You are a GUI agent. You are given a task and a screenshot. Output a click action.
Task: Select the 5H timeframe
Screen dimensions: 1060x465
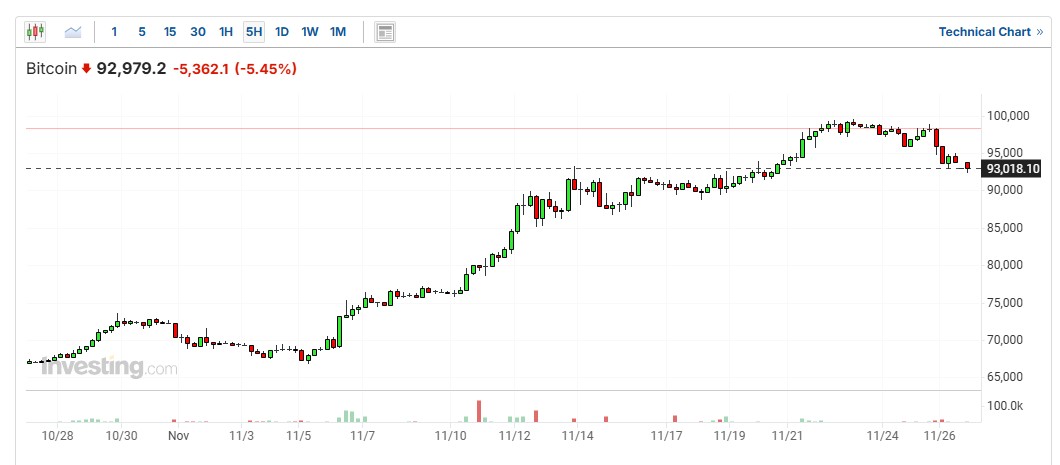point(254,32)
